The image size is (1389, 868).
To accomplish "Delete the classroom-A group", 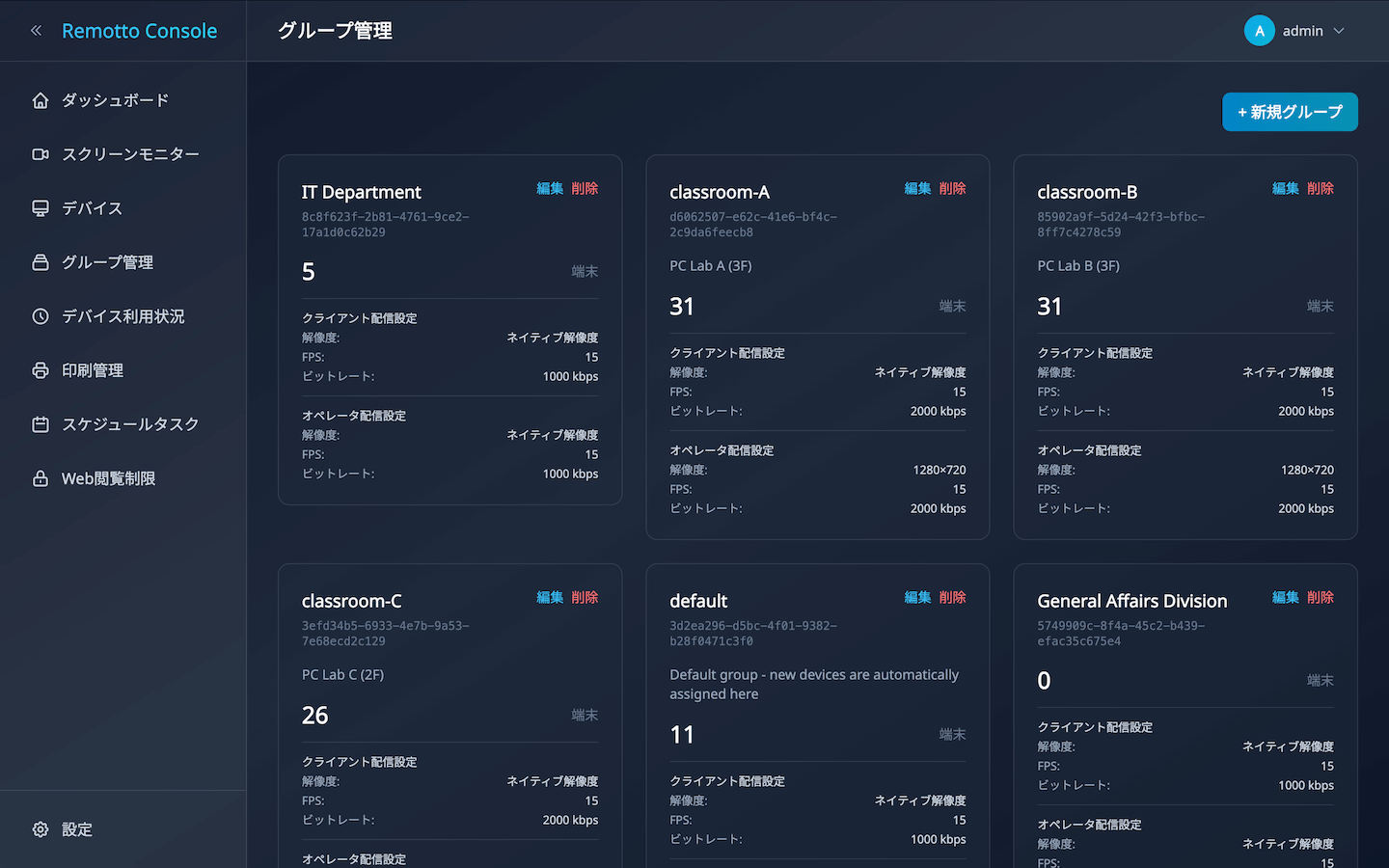I will point(952,188).
